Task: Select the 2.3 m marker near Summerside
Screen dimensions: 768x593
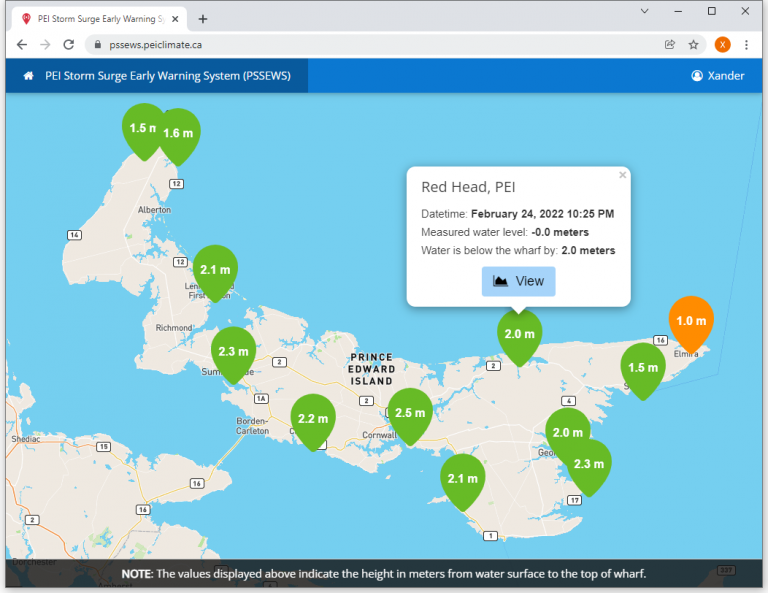Action: 232,352
